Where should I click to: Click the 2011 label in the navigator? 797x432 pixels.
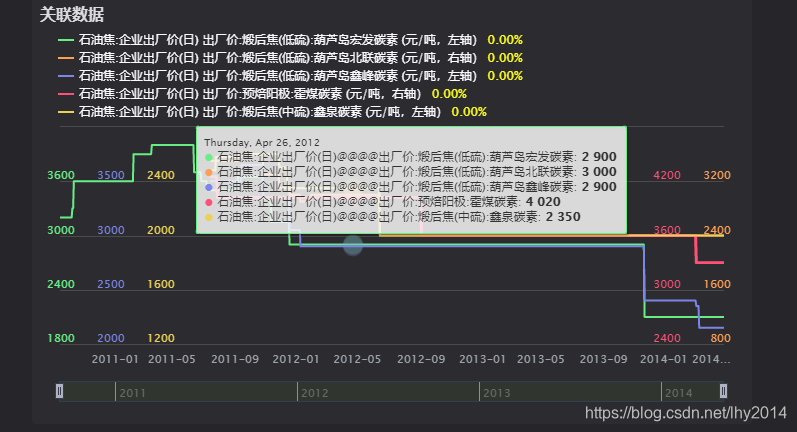pos(133,393)
